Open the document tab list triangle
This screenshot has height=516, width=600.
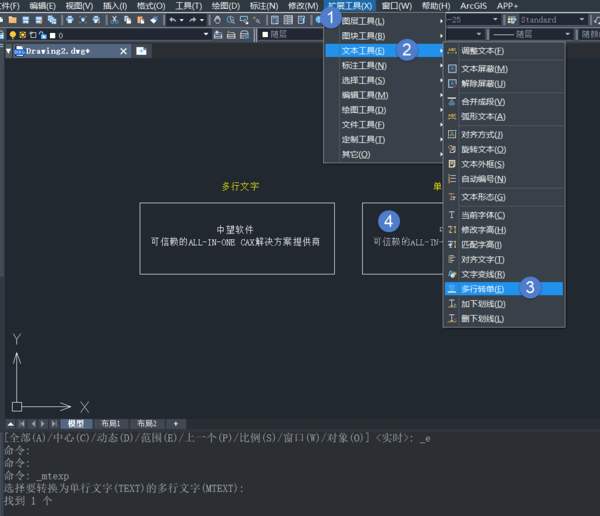(8, 51)
